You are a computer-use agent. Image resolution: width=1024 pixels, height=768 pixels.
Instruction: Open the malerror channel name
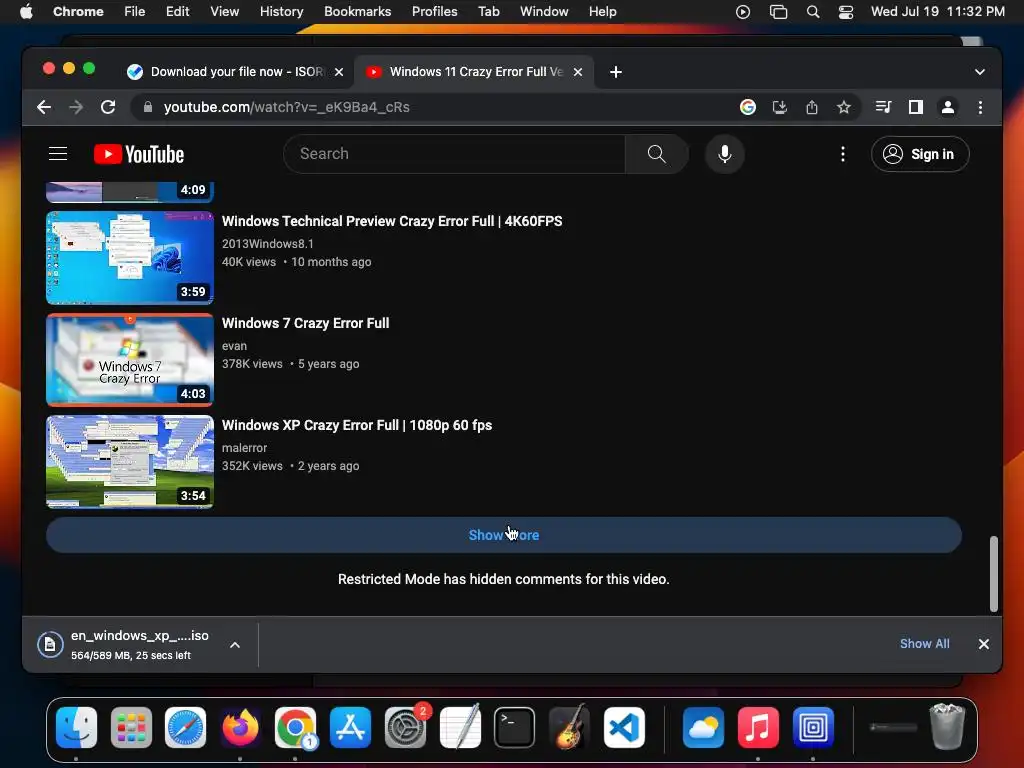[244, 448]
